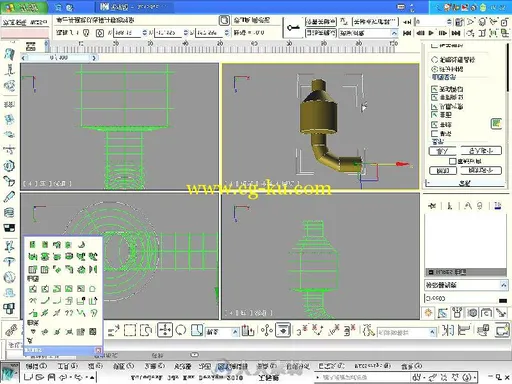
Task: Click the Pin Stack icon
Action: 432,206
